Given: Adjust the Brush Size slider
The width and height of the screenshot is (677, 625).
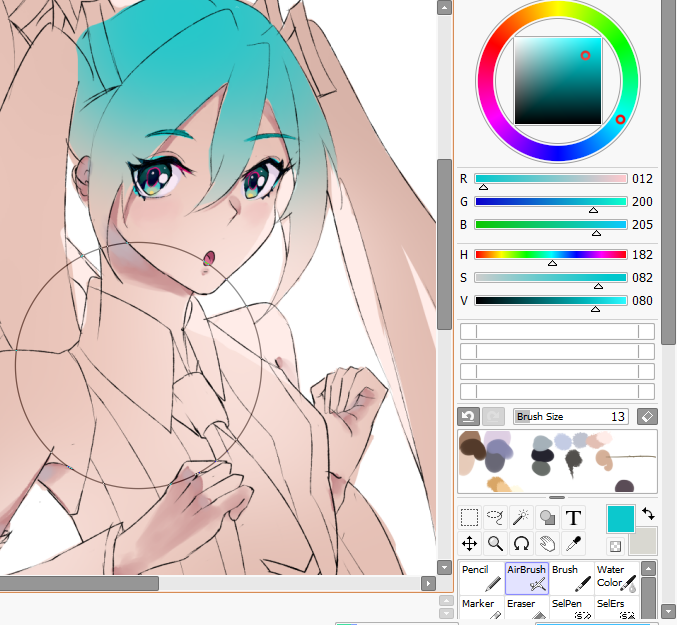Looking at the screenshot, I should coord(571,417).
